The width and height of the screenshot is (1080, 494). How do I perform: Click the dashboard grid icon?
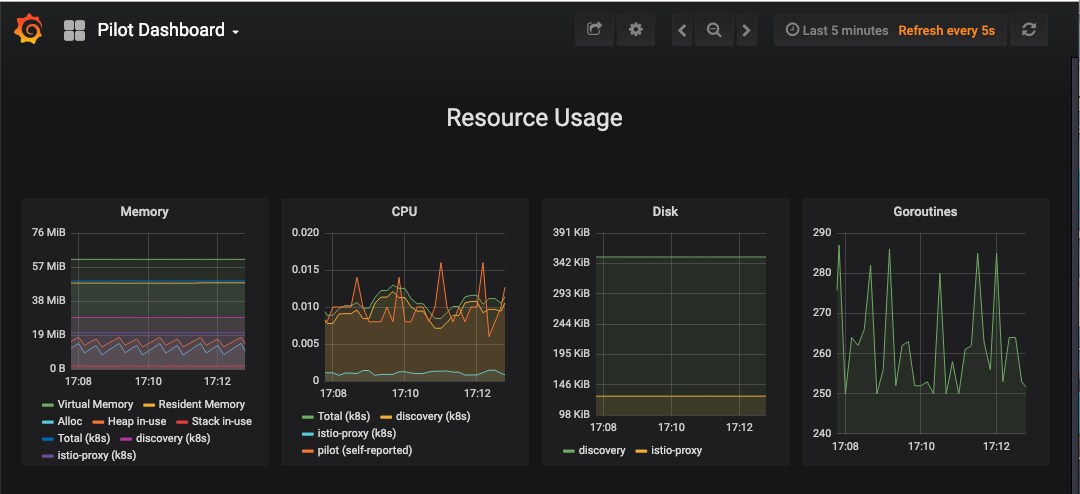point(74,31)
